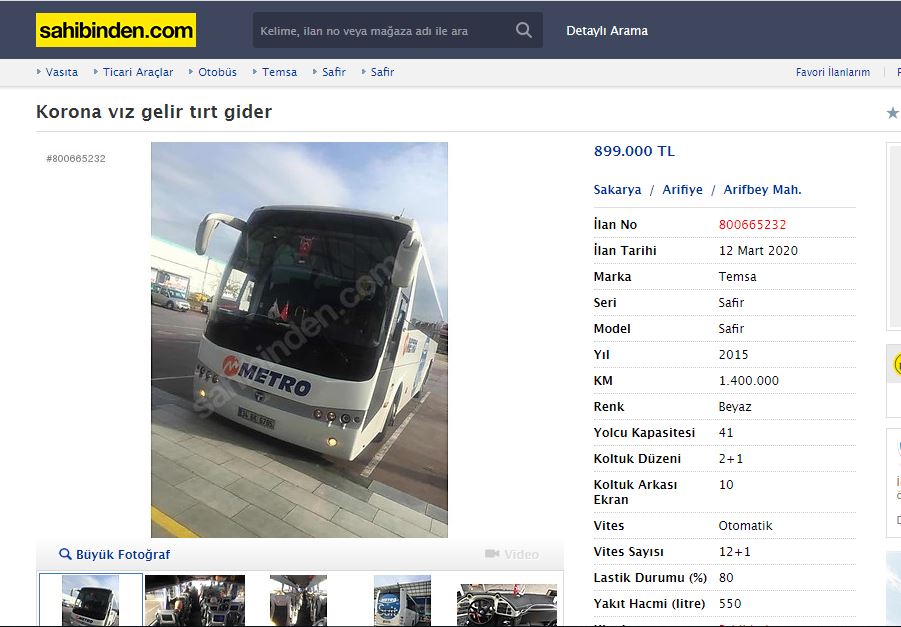Screen dimensions: 901x627
Task: Click Sakarya location link
Action: (x=617, y=190)
